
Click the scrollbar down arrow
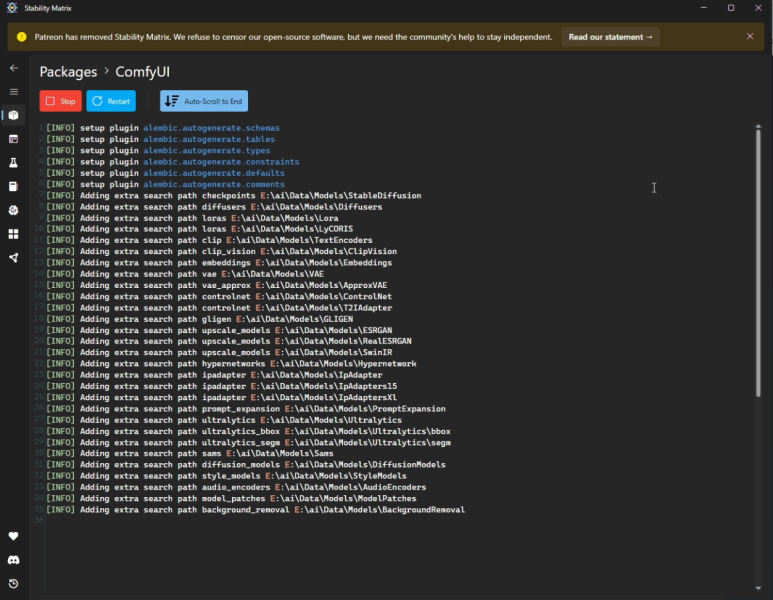(758, 588)
